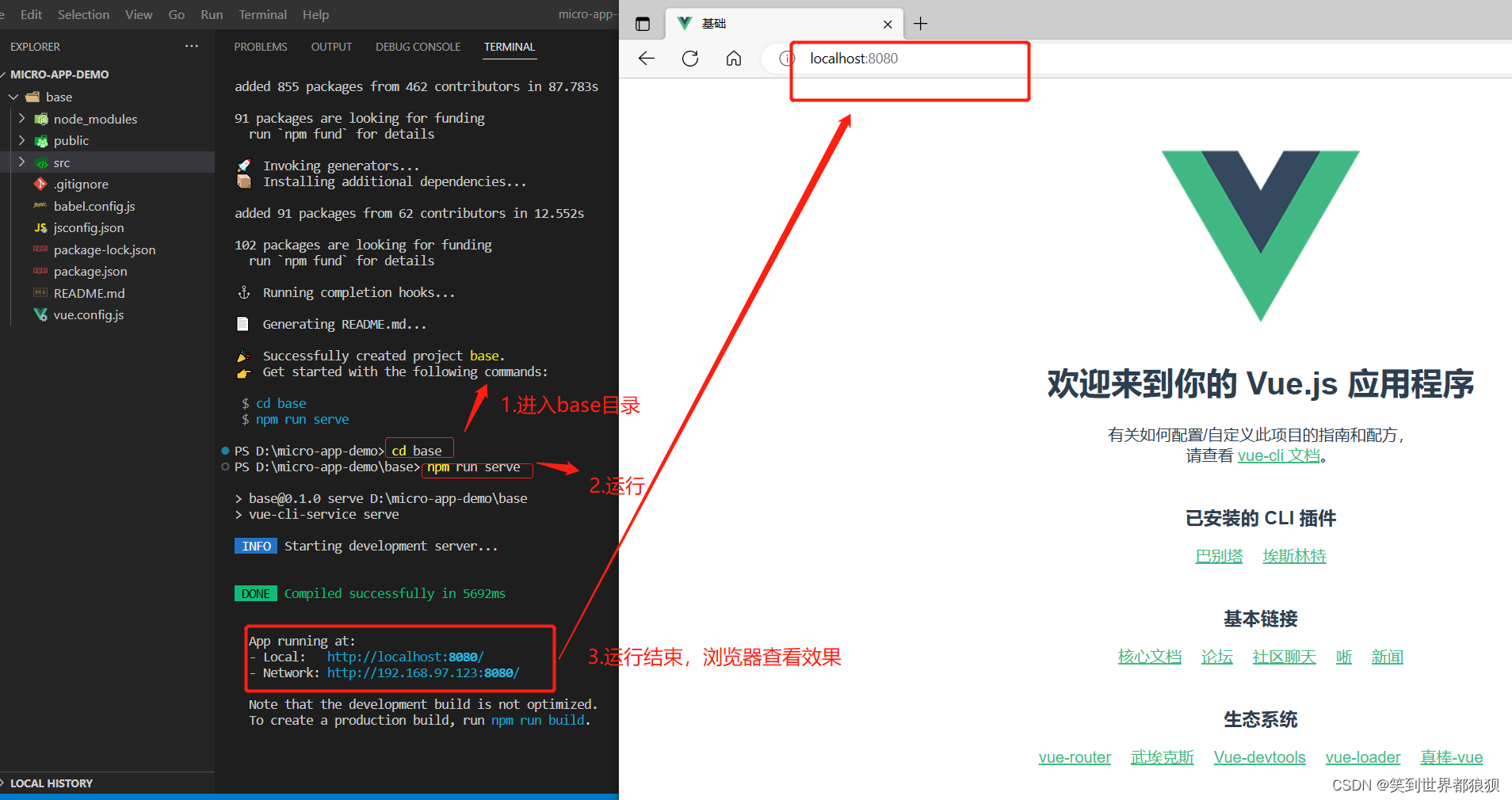Open the 社区聊天 link
Screen dimensions: 1512x800
pos(1284,657)
